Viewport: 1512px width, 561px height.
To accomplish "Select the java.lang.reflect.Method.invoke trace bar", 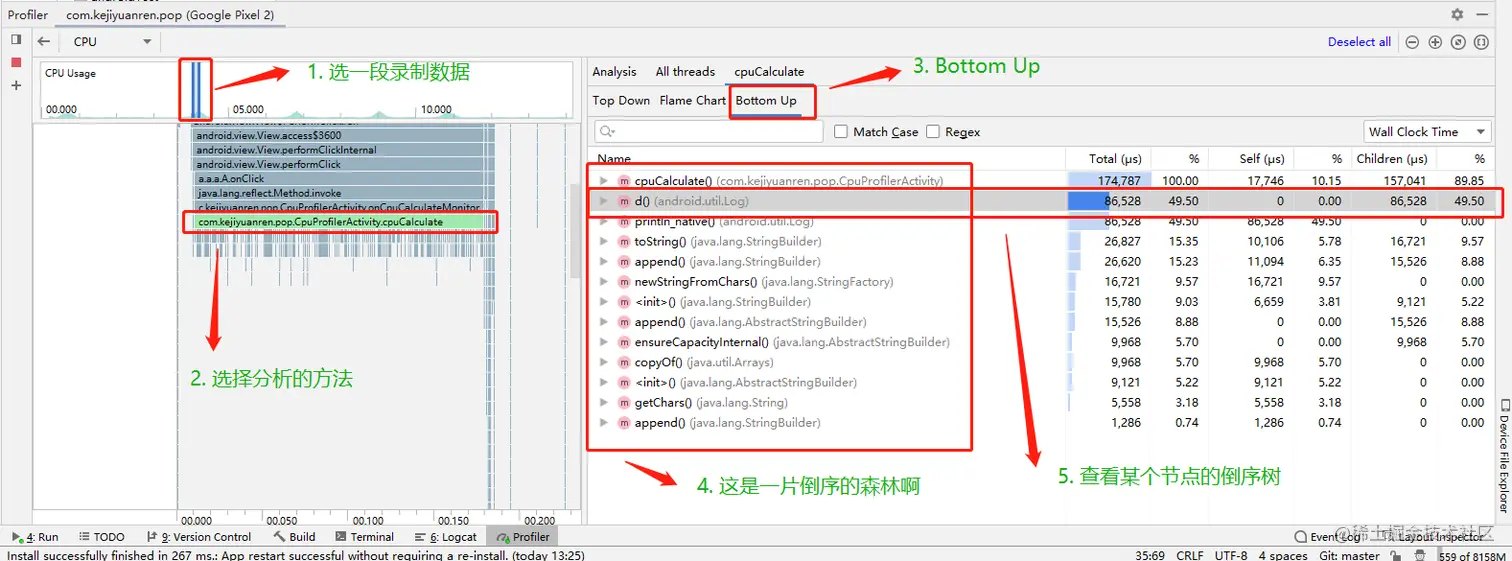I will [x=338, y=193].
